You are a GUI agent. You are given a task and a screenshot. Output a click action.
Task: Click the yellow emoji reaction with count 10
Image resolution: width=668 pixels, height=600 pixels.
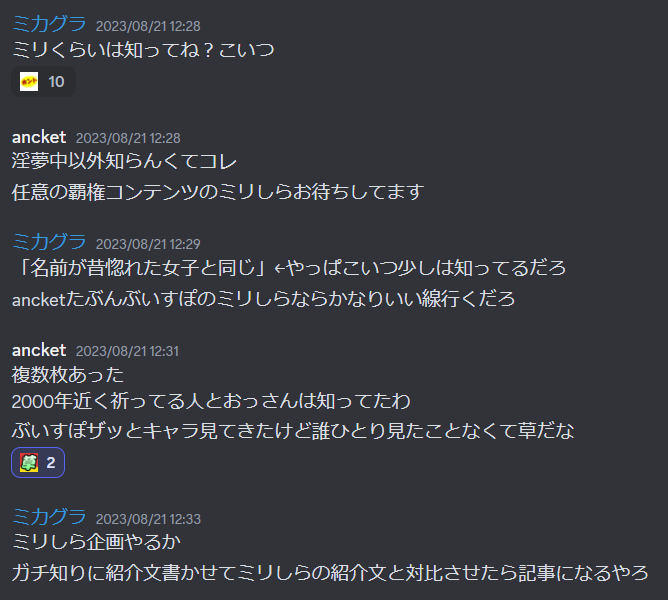coord(43,81)
